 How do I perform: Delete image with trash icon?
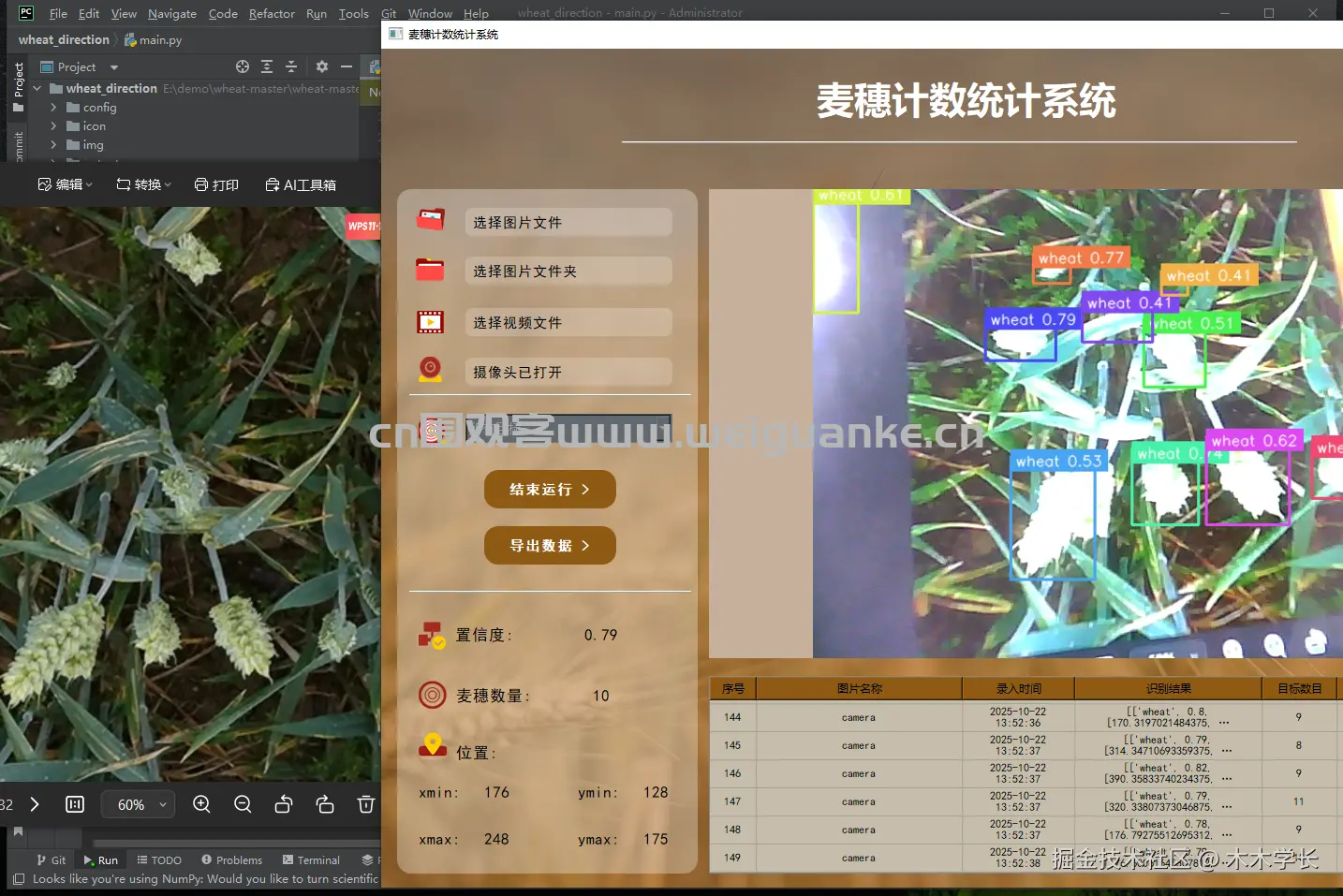[366, 804]
